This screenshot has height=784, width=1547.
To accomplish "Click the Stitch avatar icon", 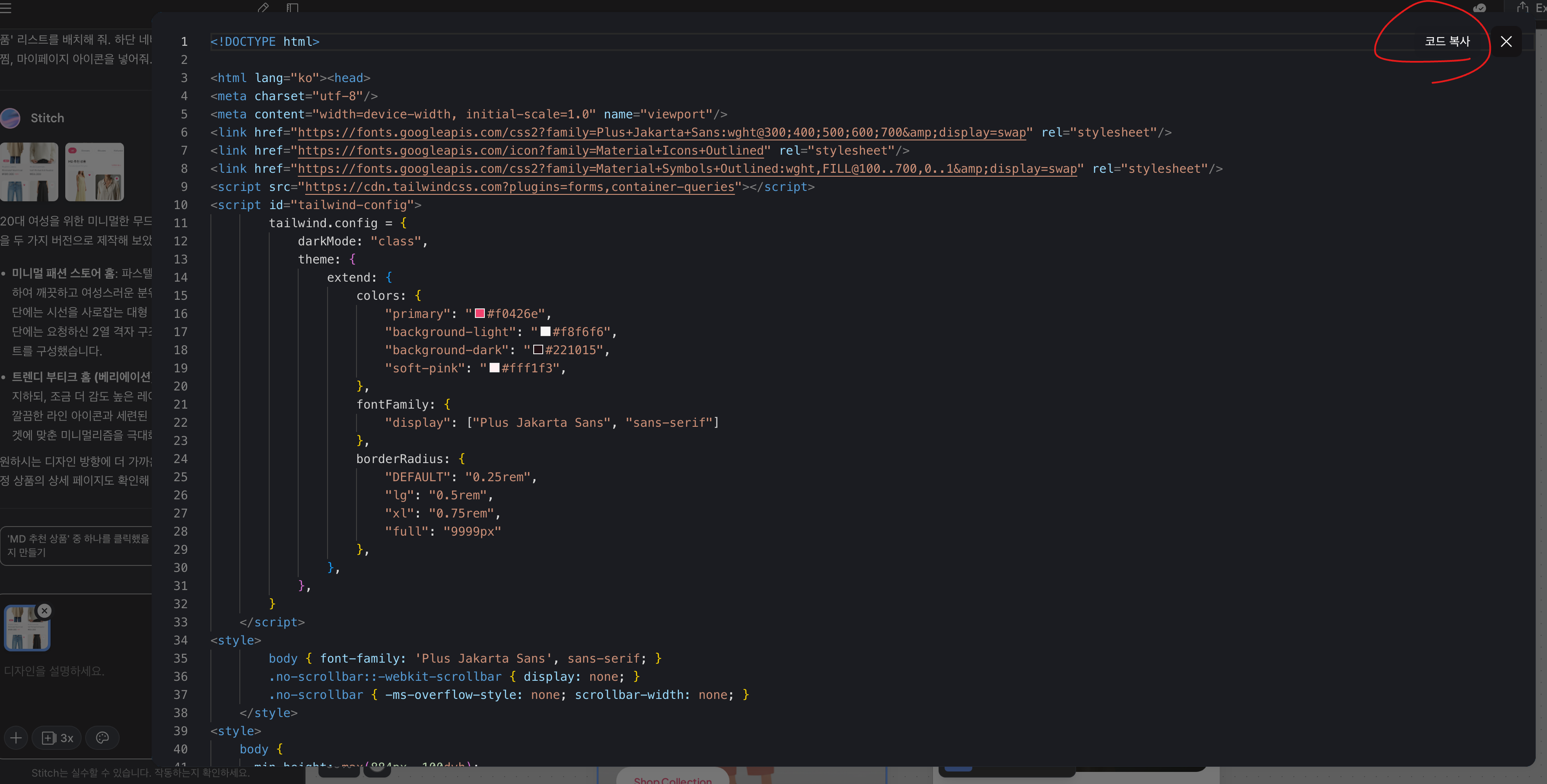I will click(10, 118).
